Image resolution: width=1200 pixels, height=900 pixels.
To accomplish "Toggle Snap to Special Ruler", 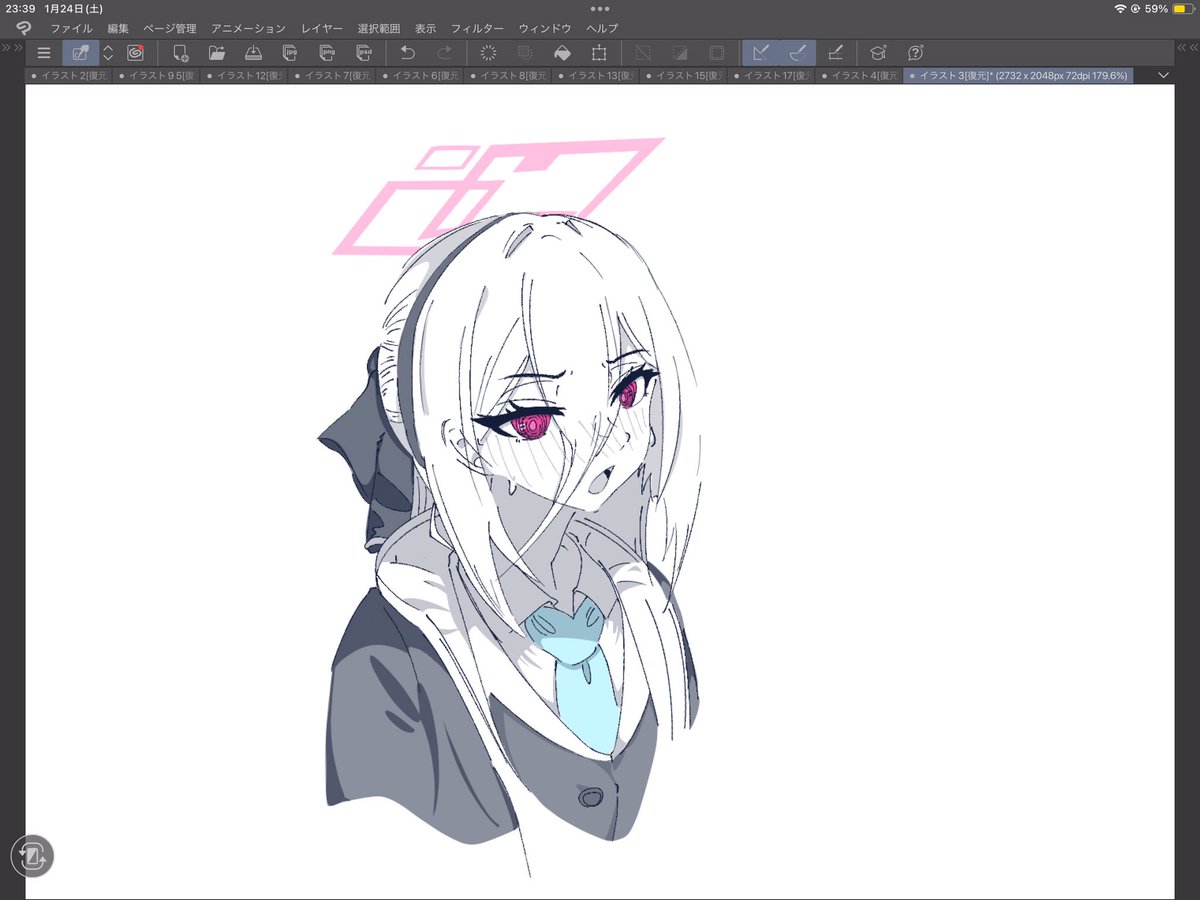I will (798, 53).
